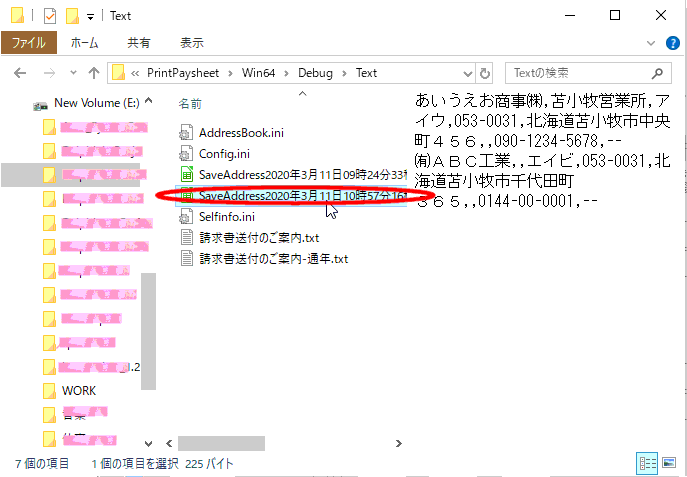
Task: Open Help via the blue question mark
Action: 675,44
